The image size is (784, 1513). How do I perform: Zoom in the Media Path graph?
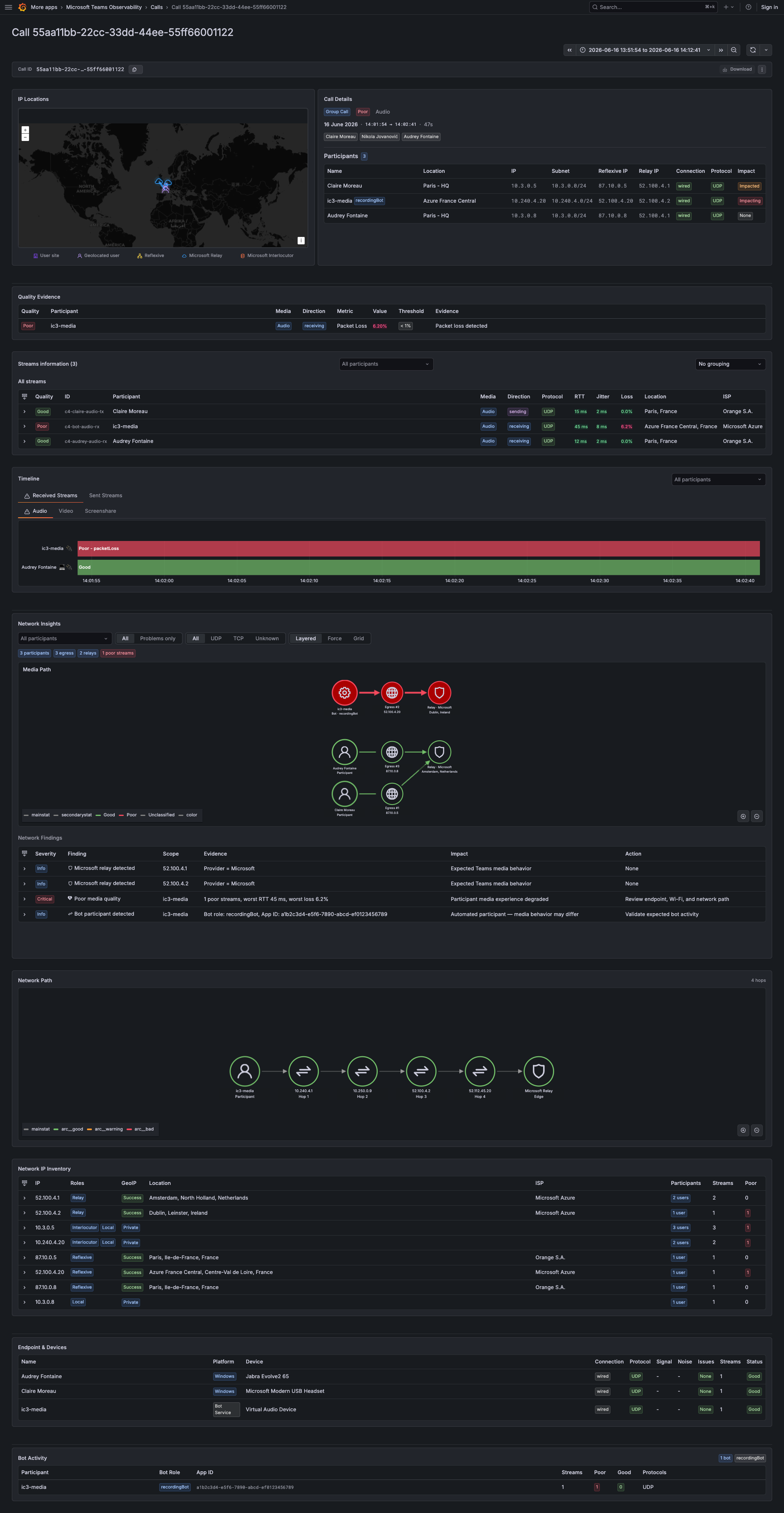point(743,816)
